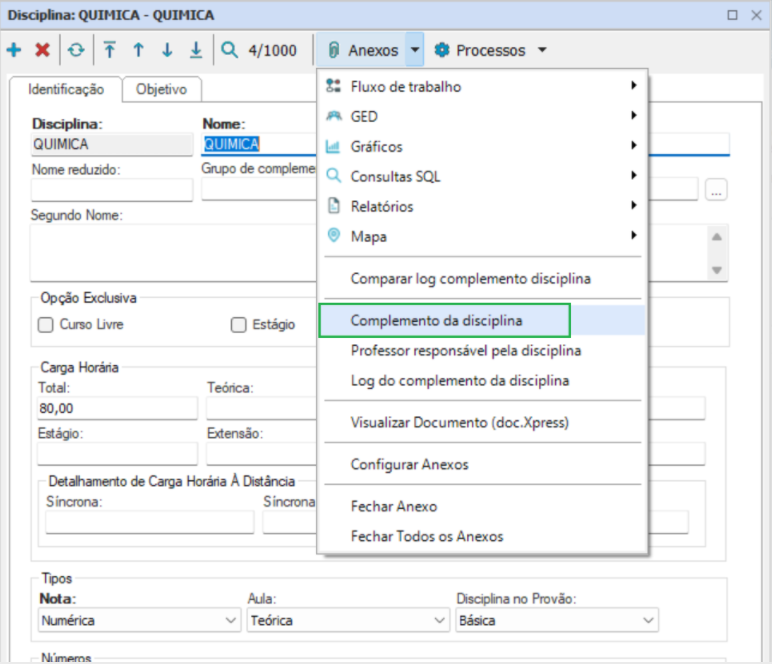
Task: Go to the previous record
Action: coord(138,50)
